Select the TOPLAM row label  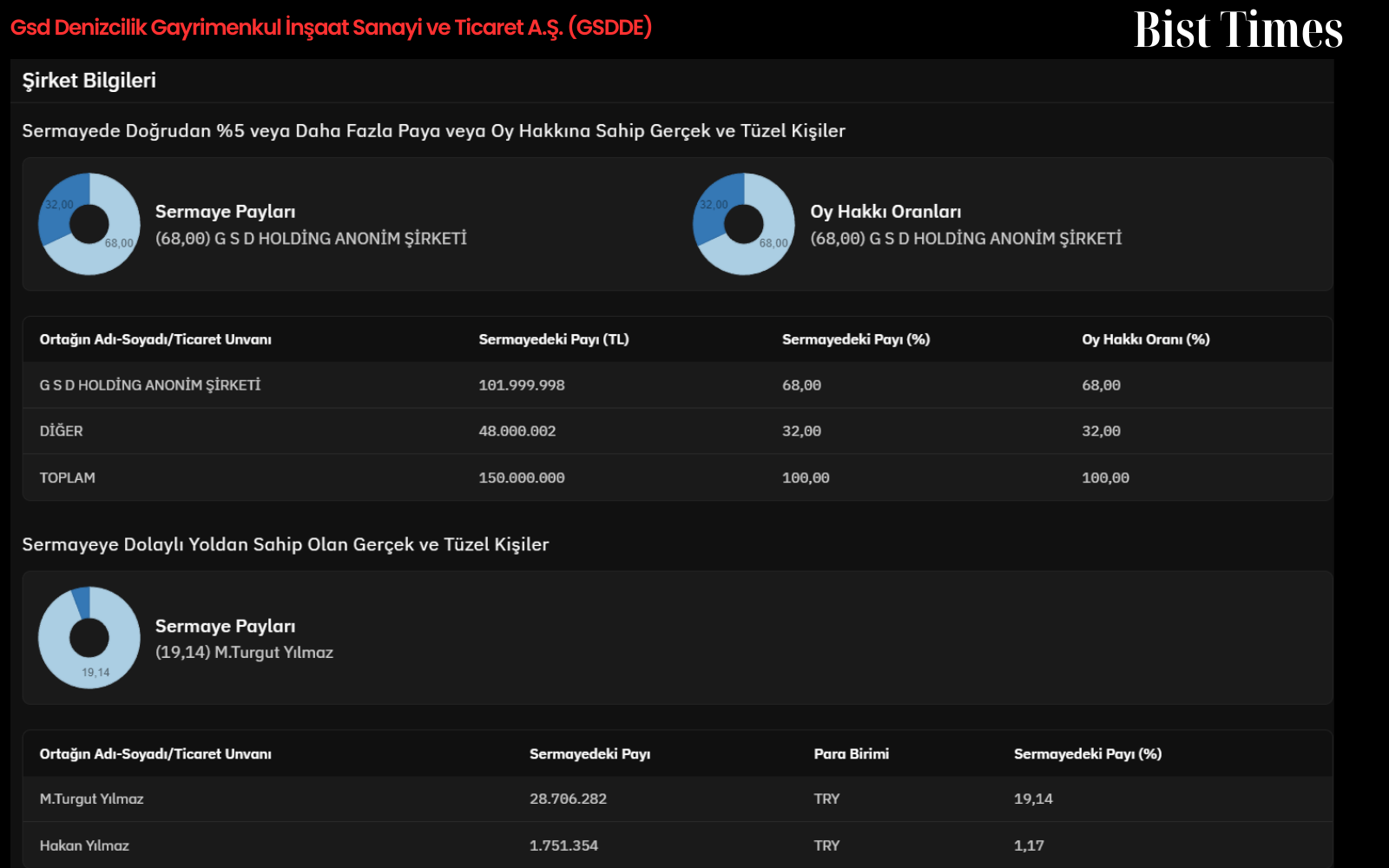click(68, 478)
